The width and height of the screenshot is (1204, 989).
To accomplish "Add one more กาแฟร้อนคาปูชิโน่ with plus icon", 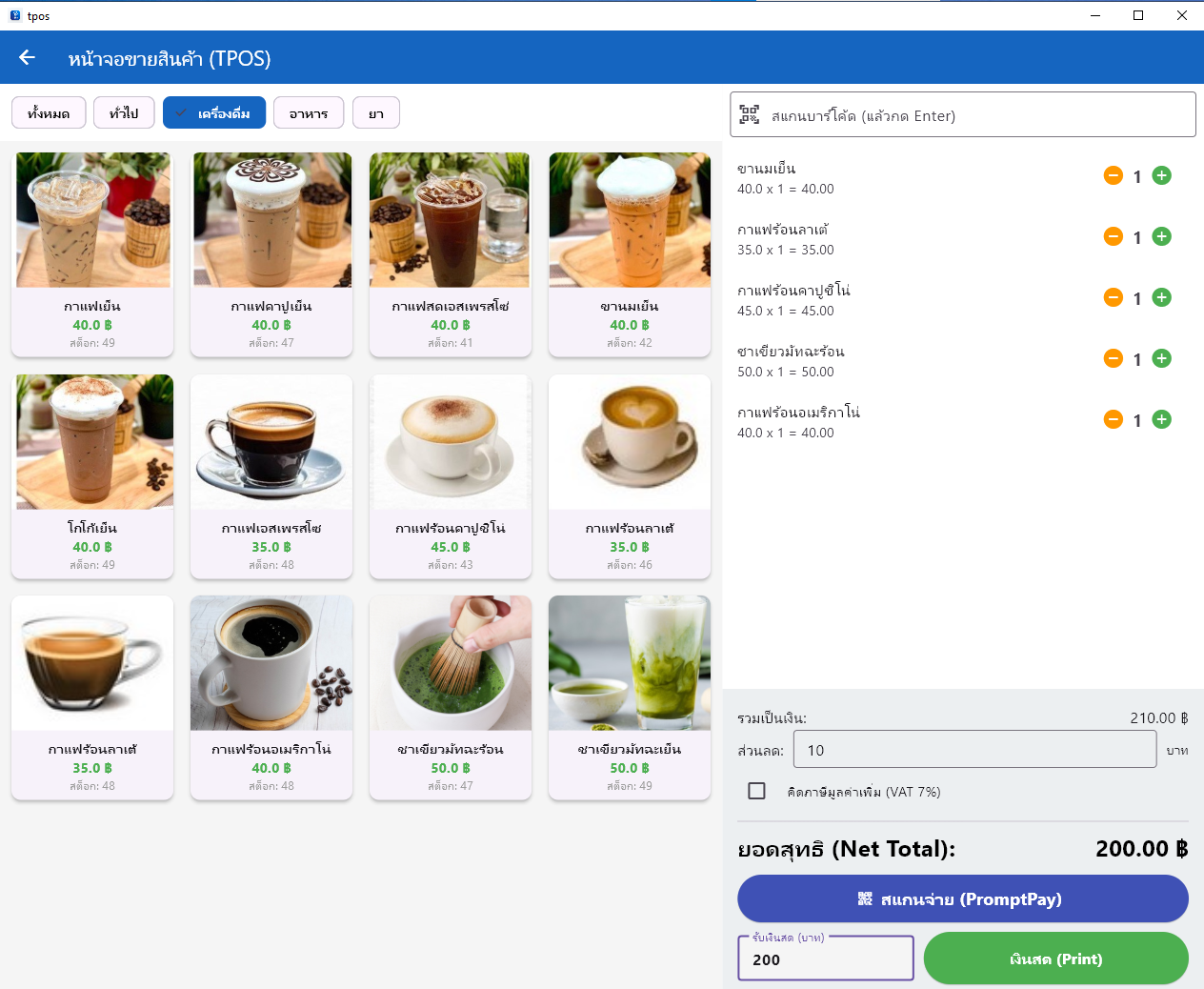I will click(x=1161, y=297).
